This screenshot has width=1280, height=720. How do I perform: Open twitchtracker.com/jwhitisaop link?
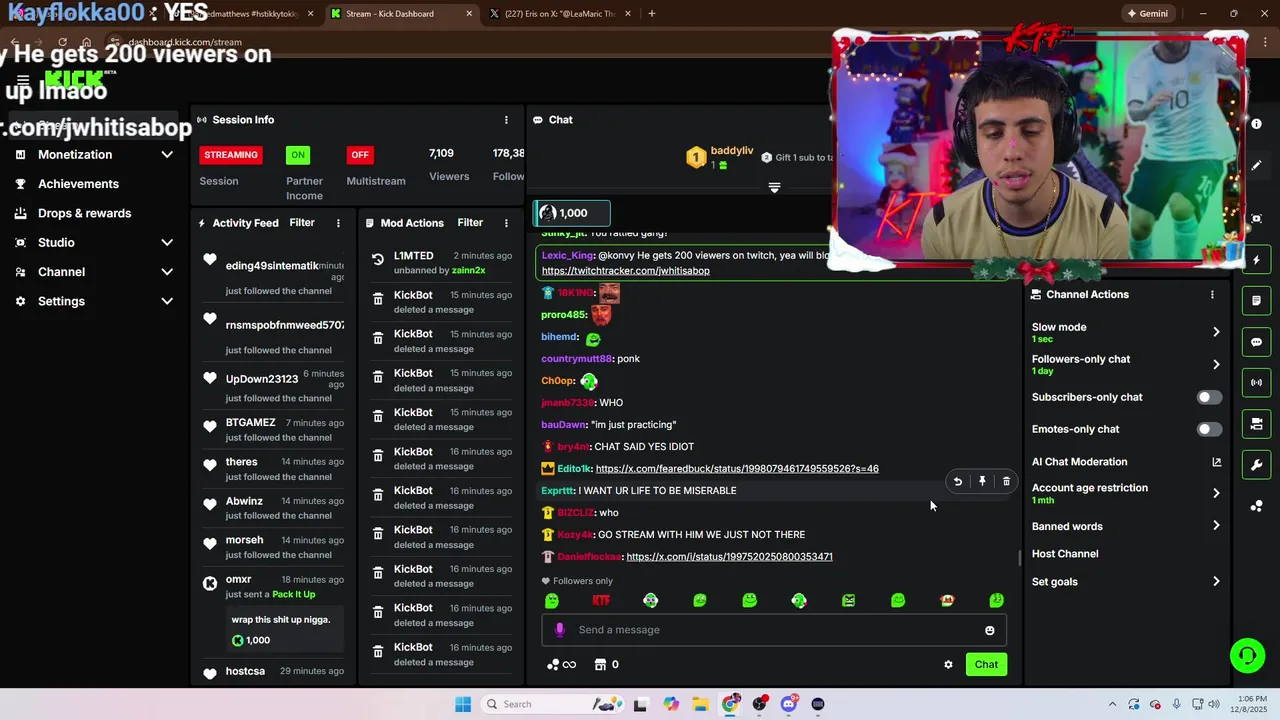point(626,271)
